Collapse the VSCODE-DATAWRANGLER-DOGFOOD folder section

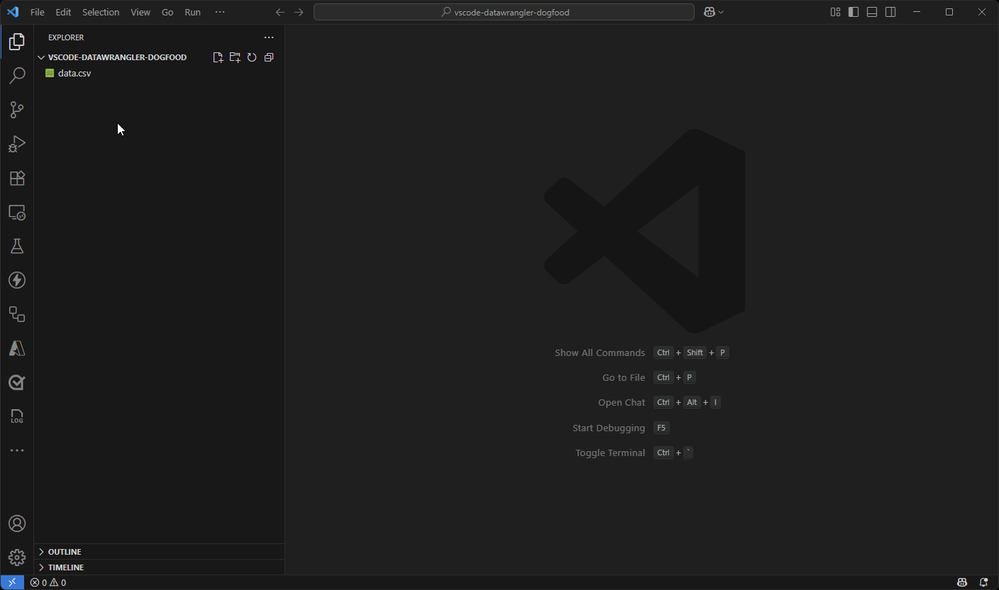(x=117, y=57)
